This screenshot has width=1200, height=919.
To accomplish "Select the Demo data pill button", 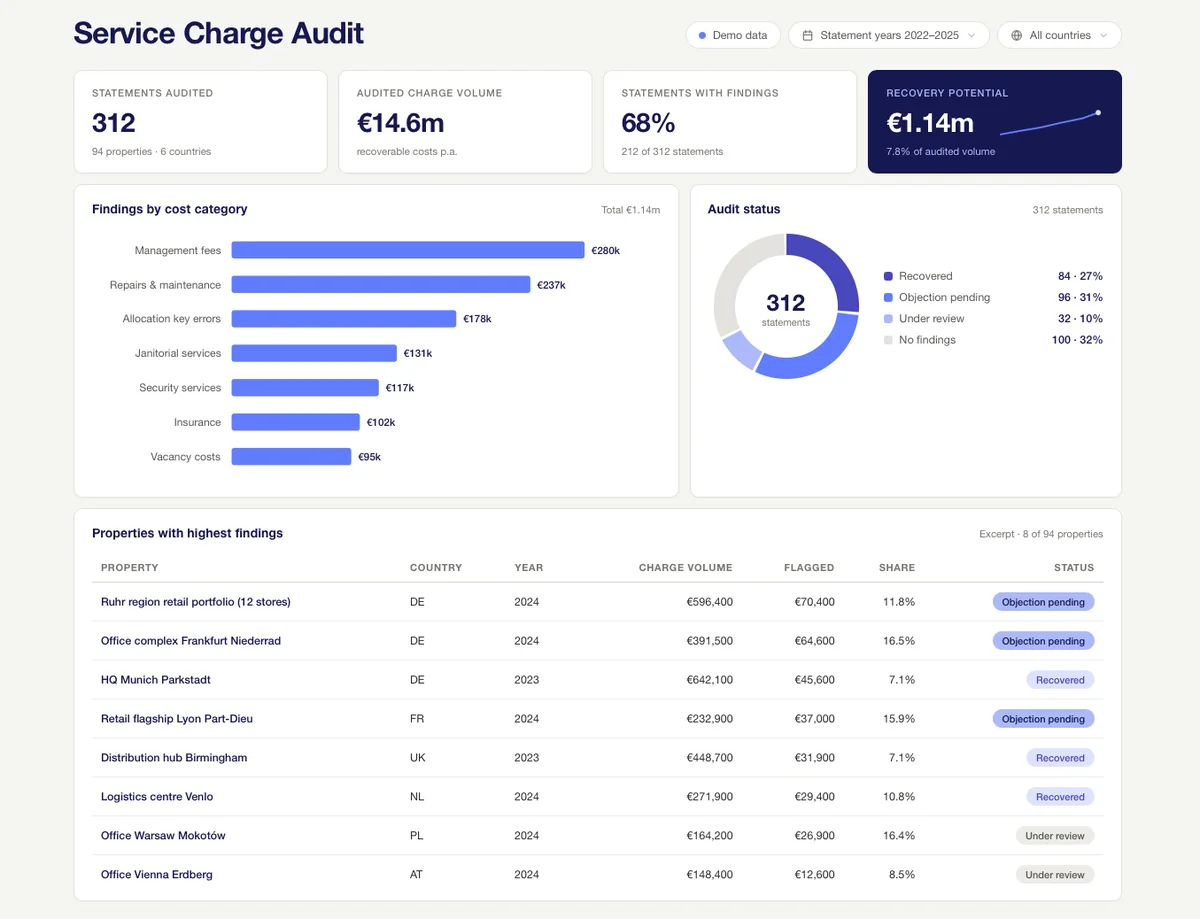I will pos(733,35).
